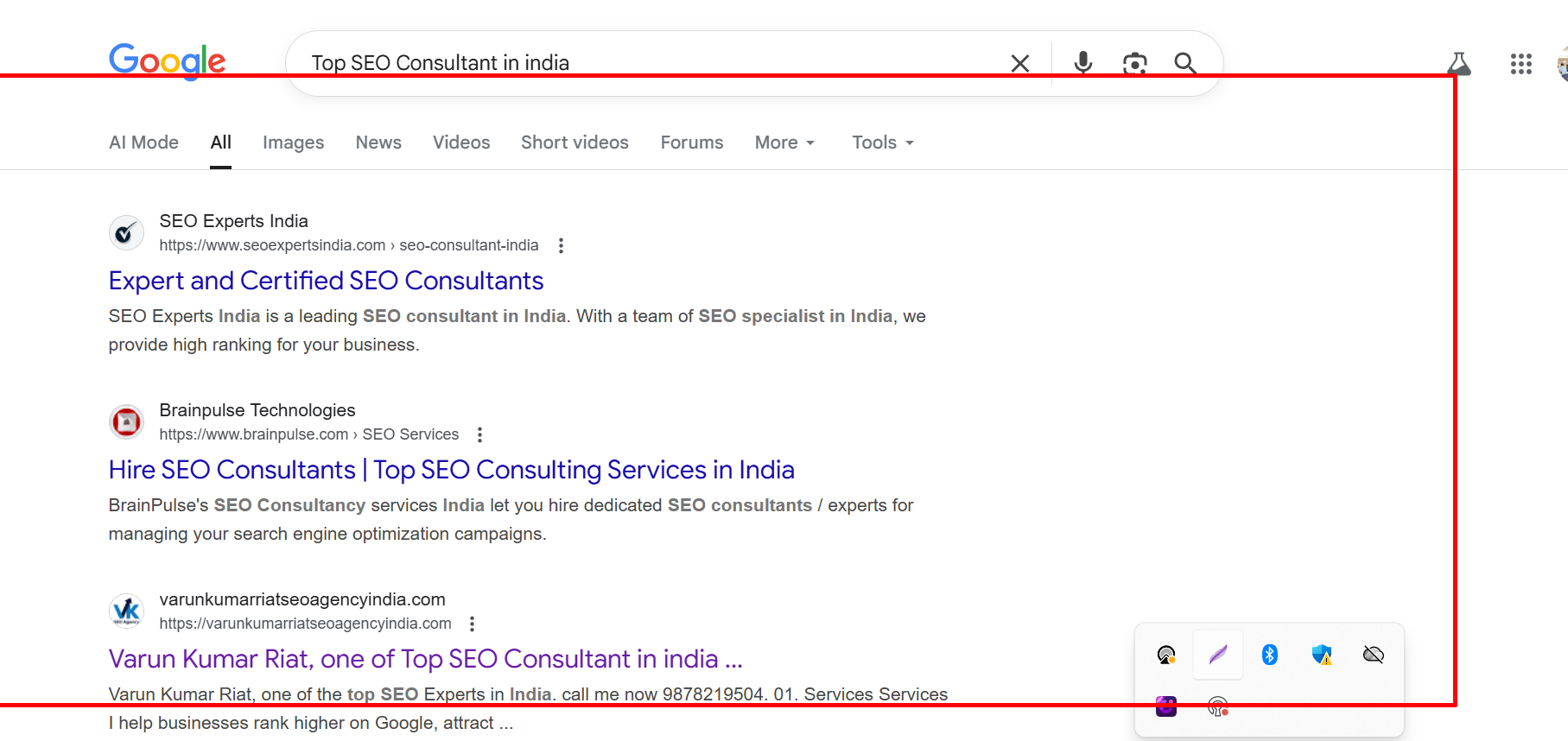Click snippet 'provide high ranking for your business.'
This screenshot has height=741, width=1568.
pyautogui.click(x=263, y=345)
